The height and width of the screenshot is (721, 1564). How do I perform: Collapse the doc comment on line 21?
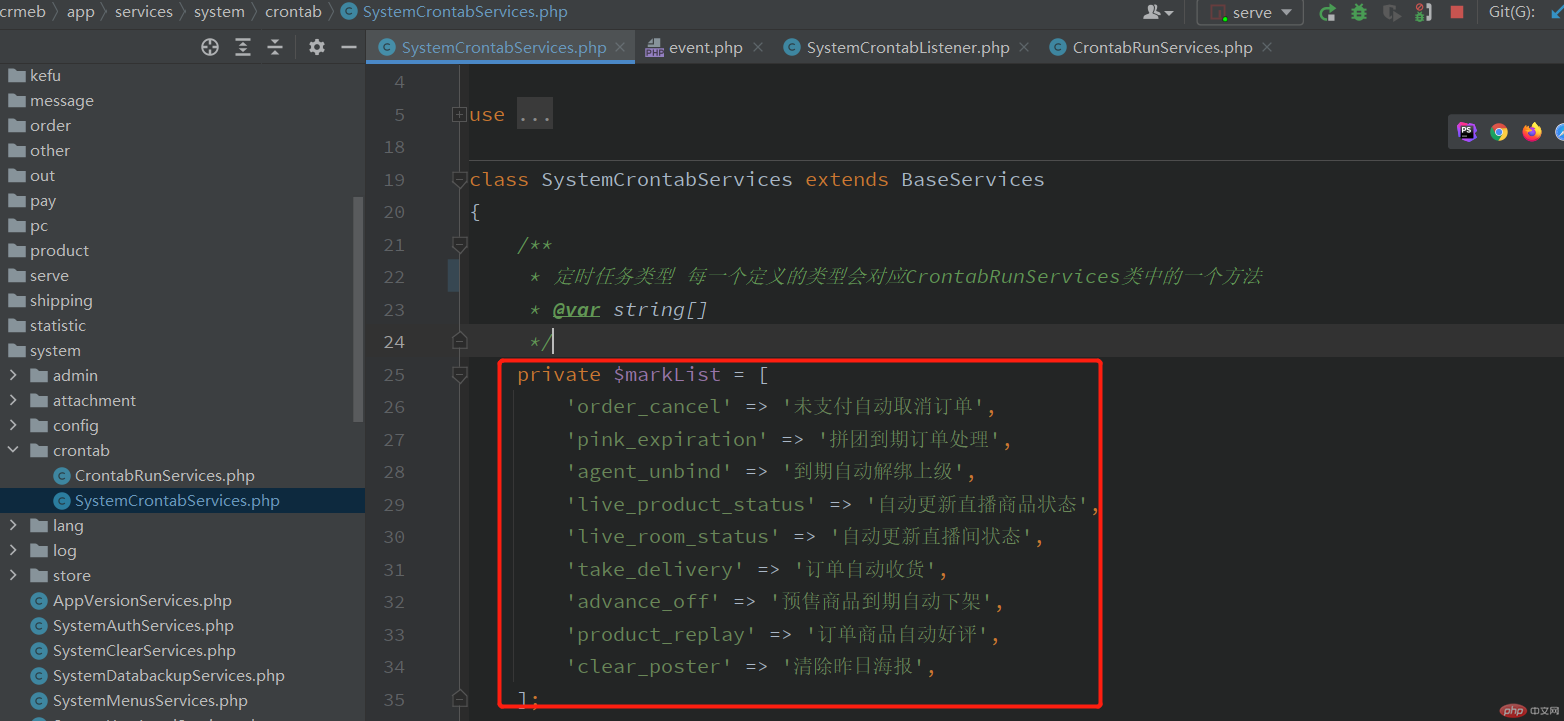[x=459, y=244]
